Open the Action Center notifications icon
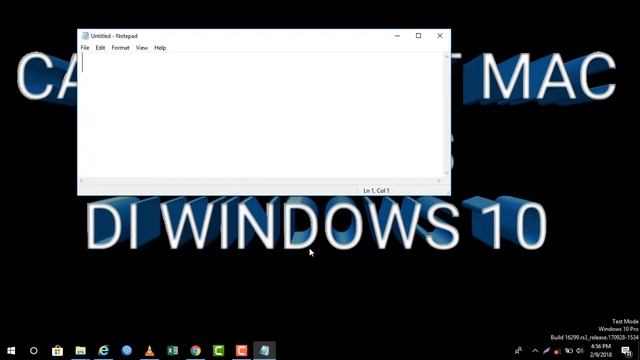Screen dimensions: 640x360 click(627, 351)
